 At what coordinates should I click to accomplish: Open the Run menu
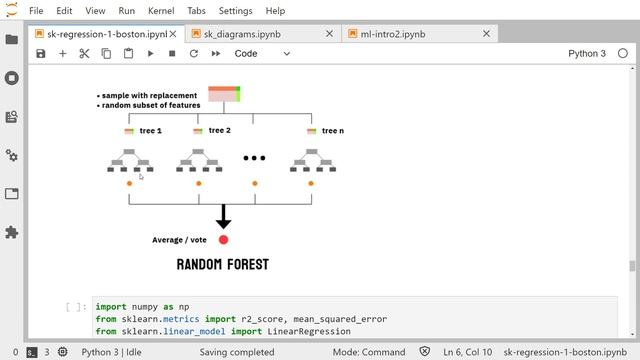(x=127, y=11)
